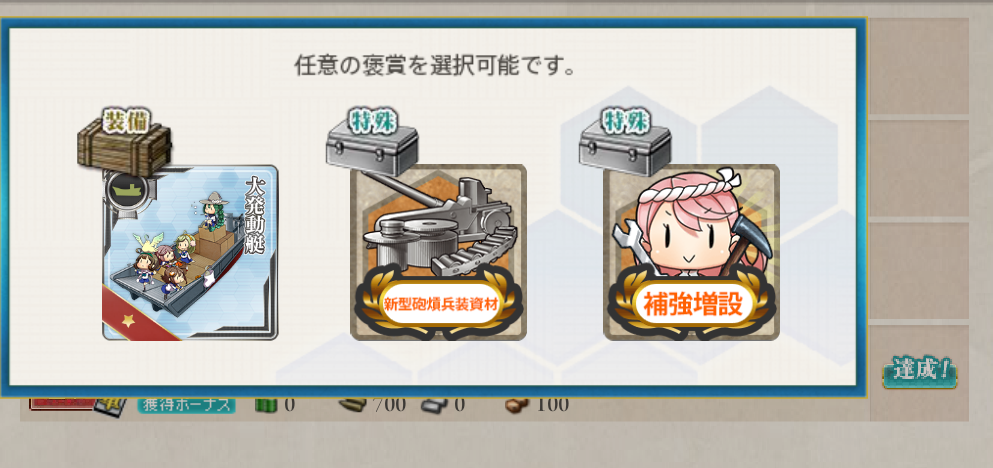This screenshot has width=993, height=468.
Task: Click the 達成! completion button
Action: pos(920,370)
